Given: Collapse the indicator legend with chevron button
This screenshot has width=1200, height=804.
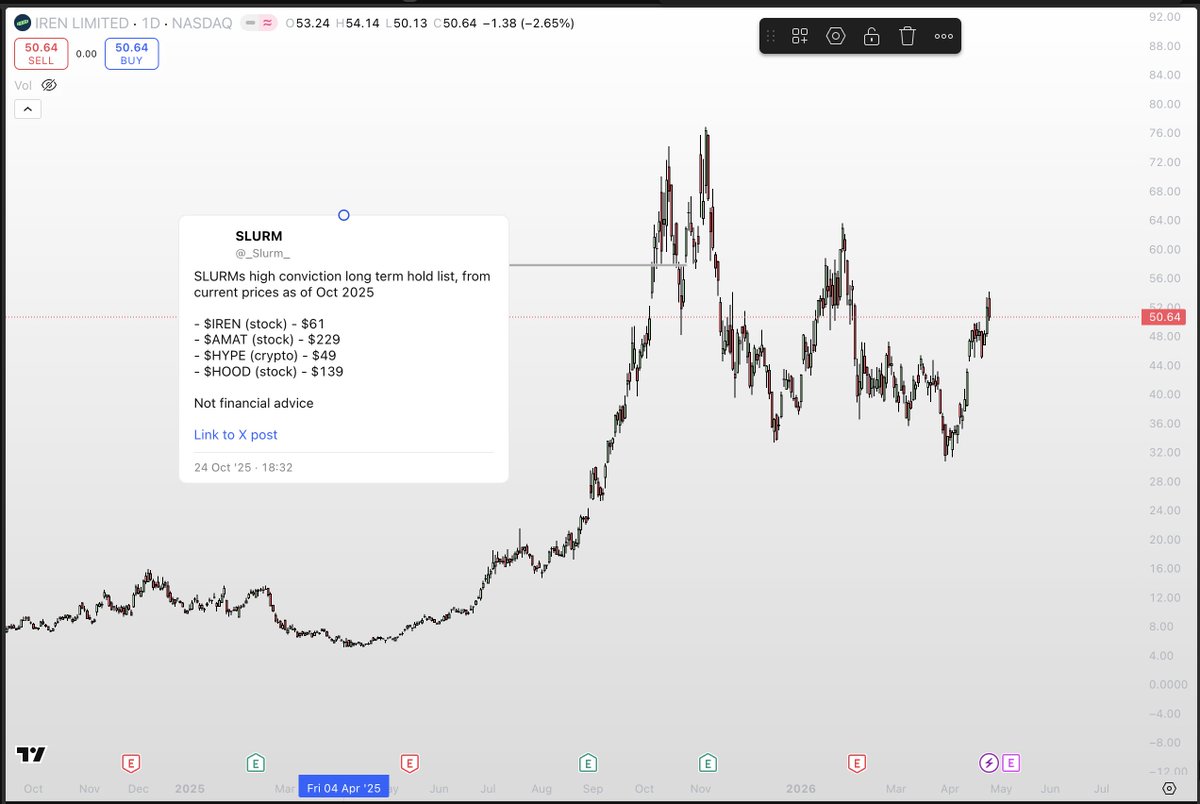Looking at the screenshot, I should click(27, 109).
